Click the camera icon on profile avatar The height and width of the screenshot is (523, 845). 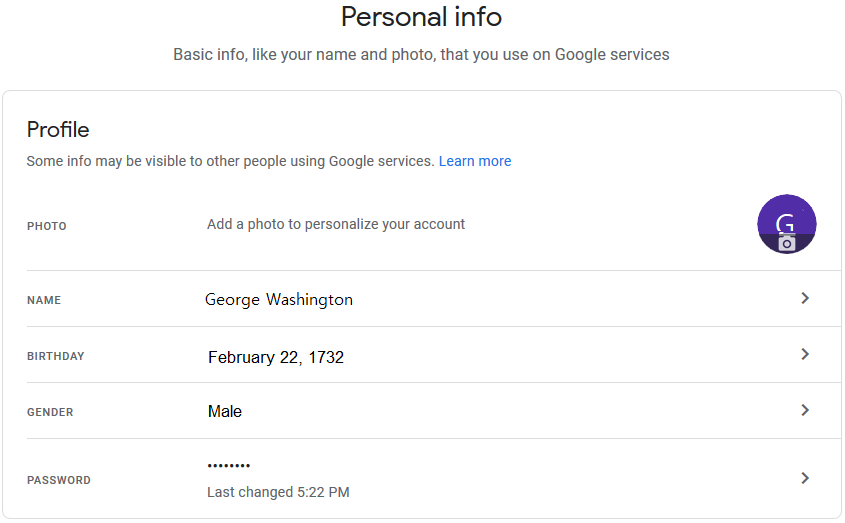coord(787,243)
